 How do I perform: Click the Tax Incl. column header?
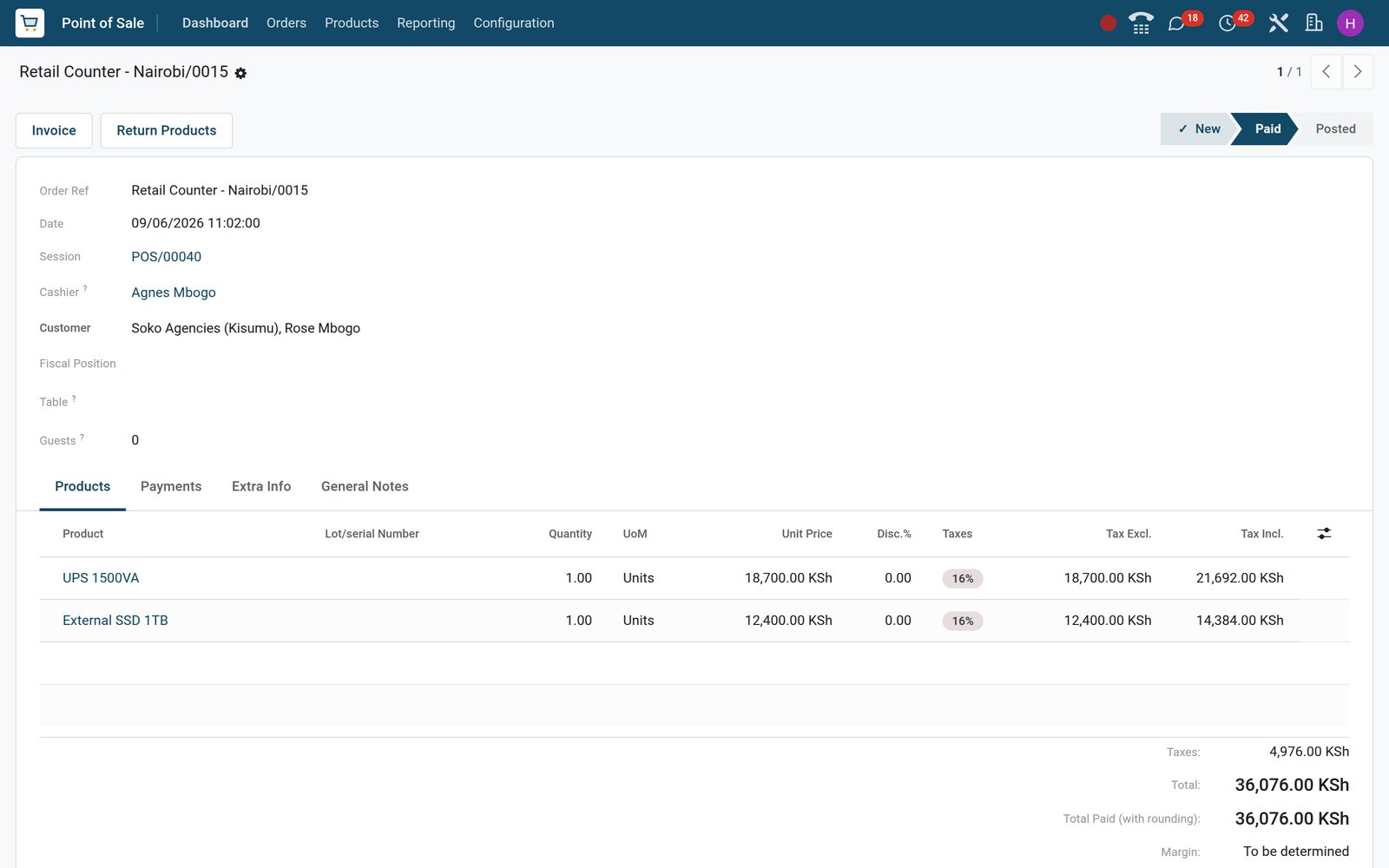point(1261,534)
